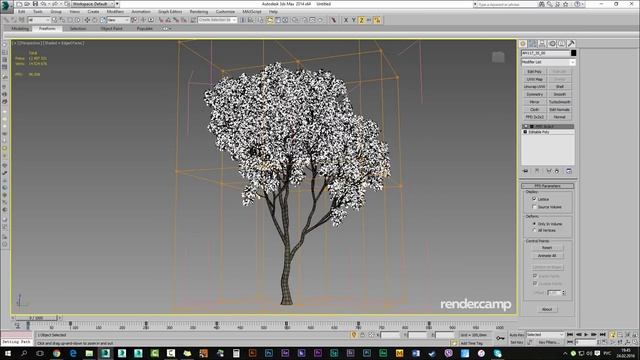Open the Modify command panel tab

coord(533,44)
